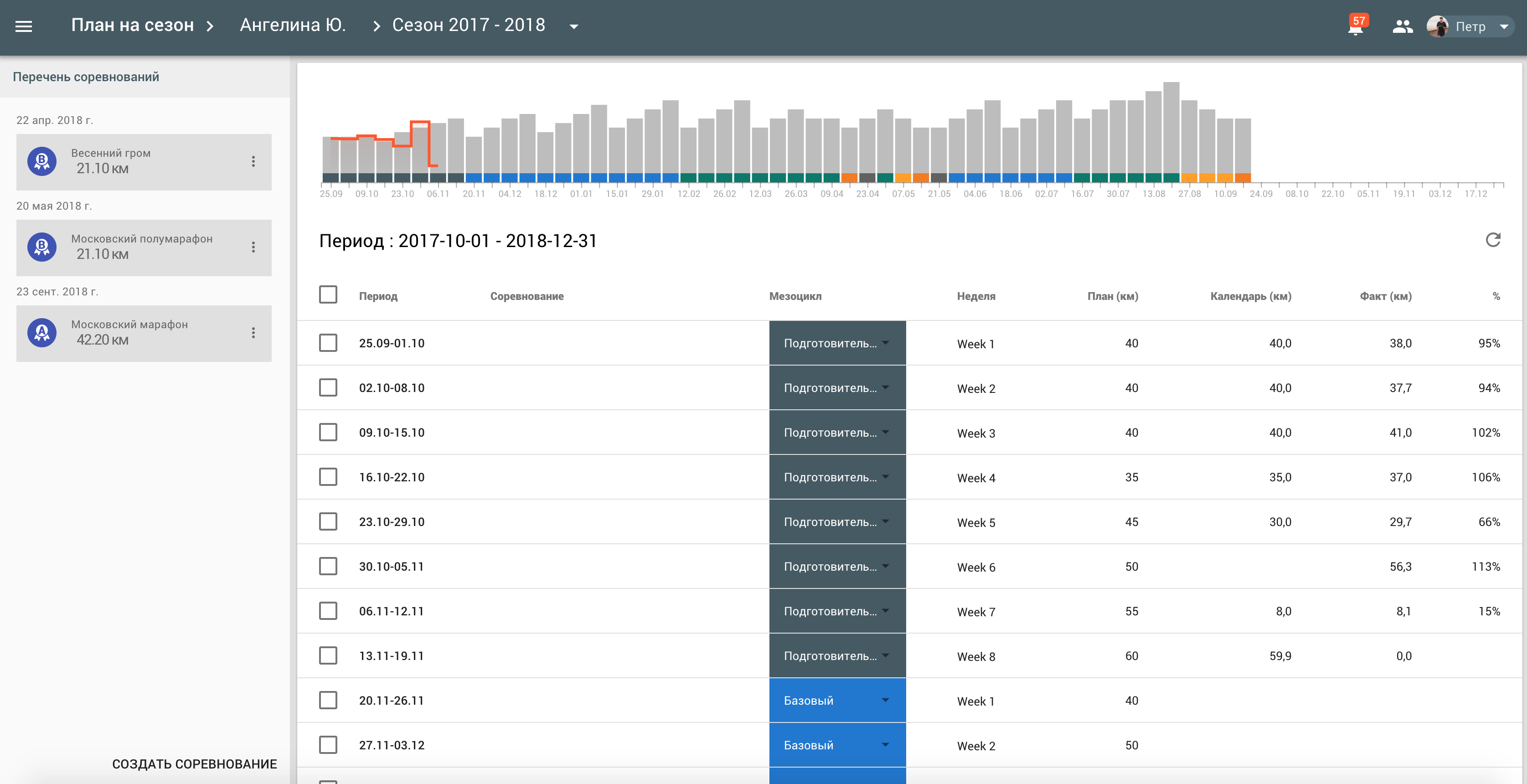The height and width of the screenshot is (784, 1527).
Task: Check the 23.10-29.10 row
Action: 328,521
